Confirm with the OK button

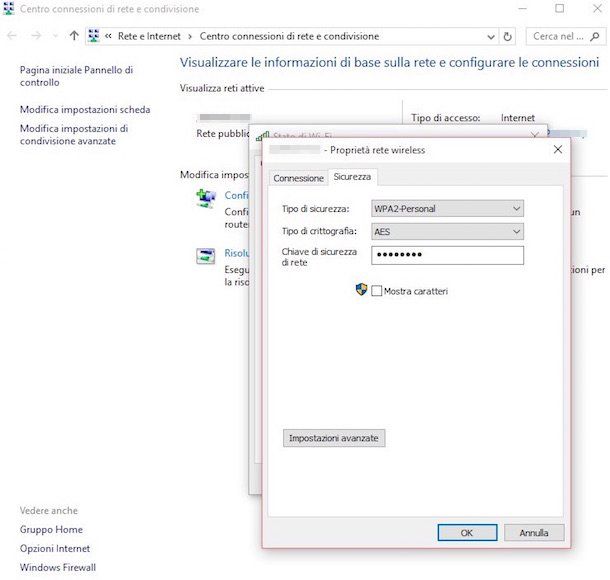466,533
